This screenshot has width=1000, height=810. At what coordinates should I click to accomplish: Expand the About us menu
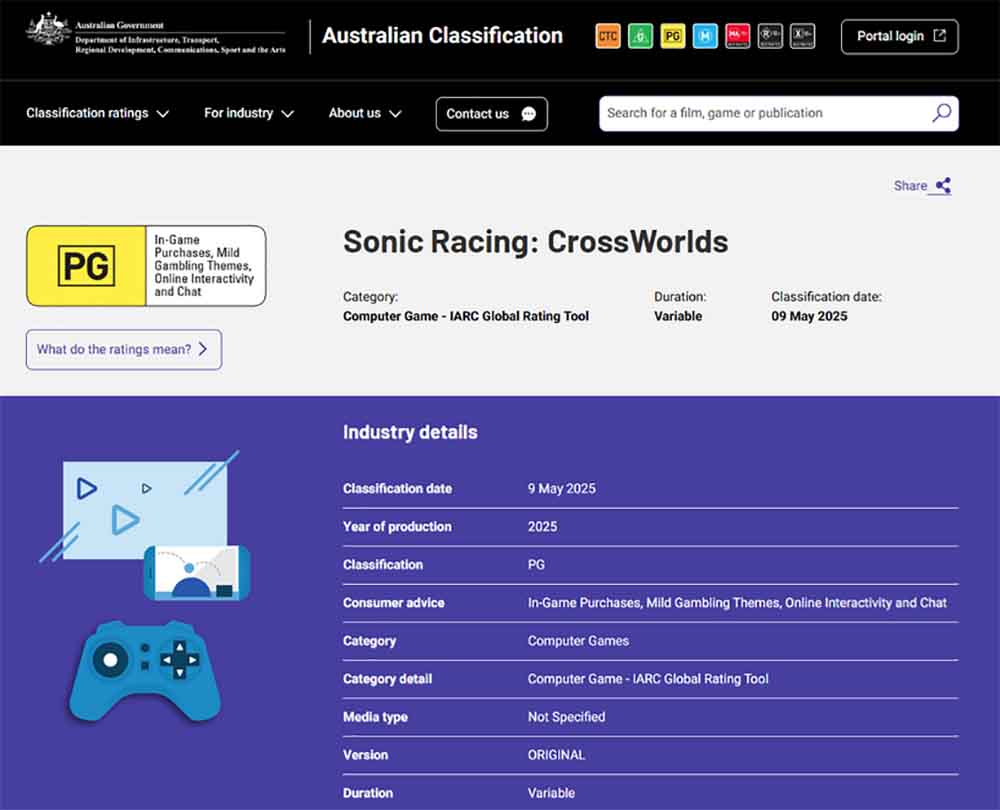click(365, 114)
